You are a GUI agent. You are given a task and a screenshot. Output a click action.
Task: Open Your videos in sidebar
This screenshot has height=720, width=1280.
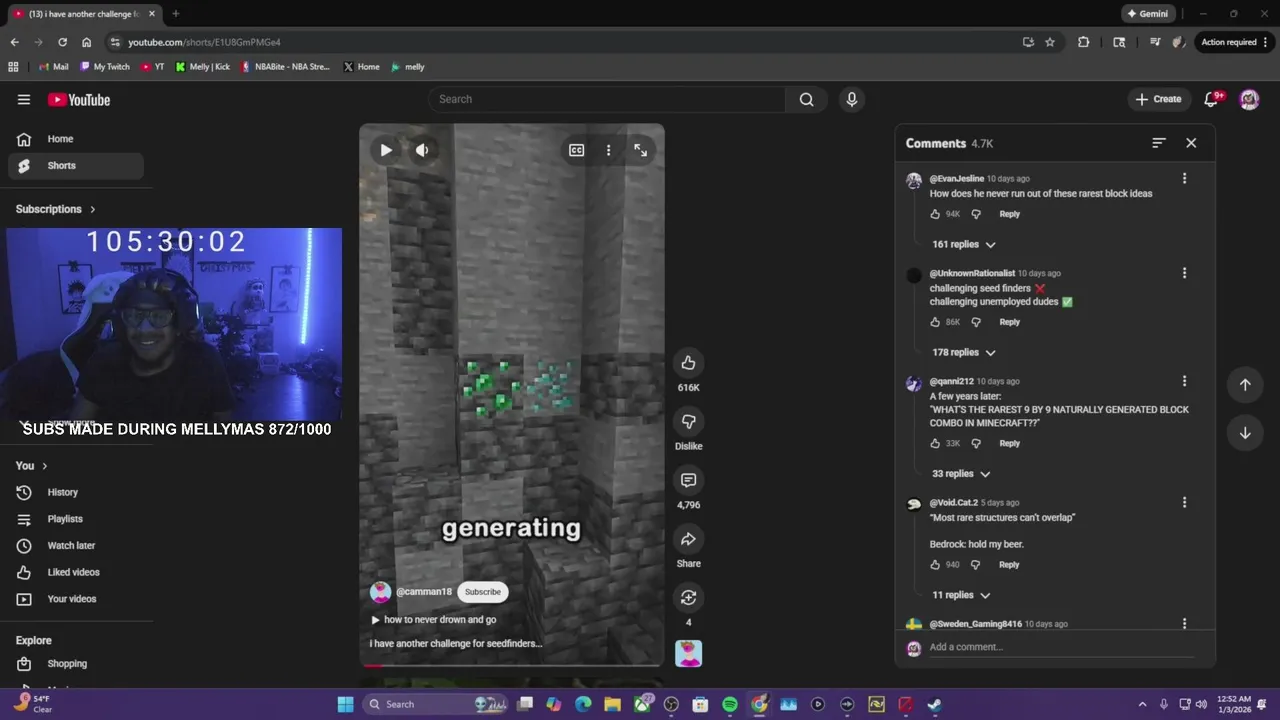pyautogui.click(x=76, y=599)
